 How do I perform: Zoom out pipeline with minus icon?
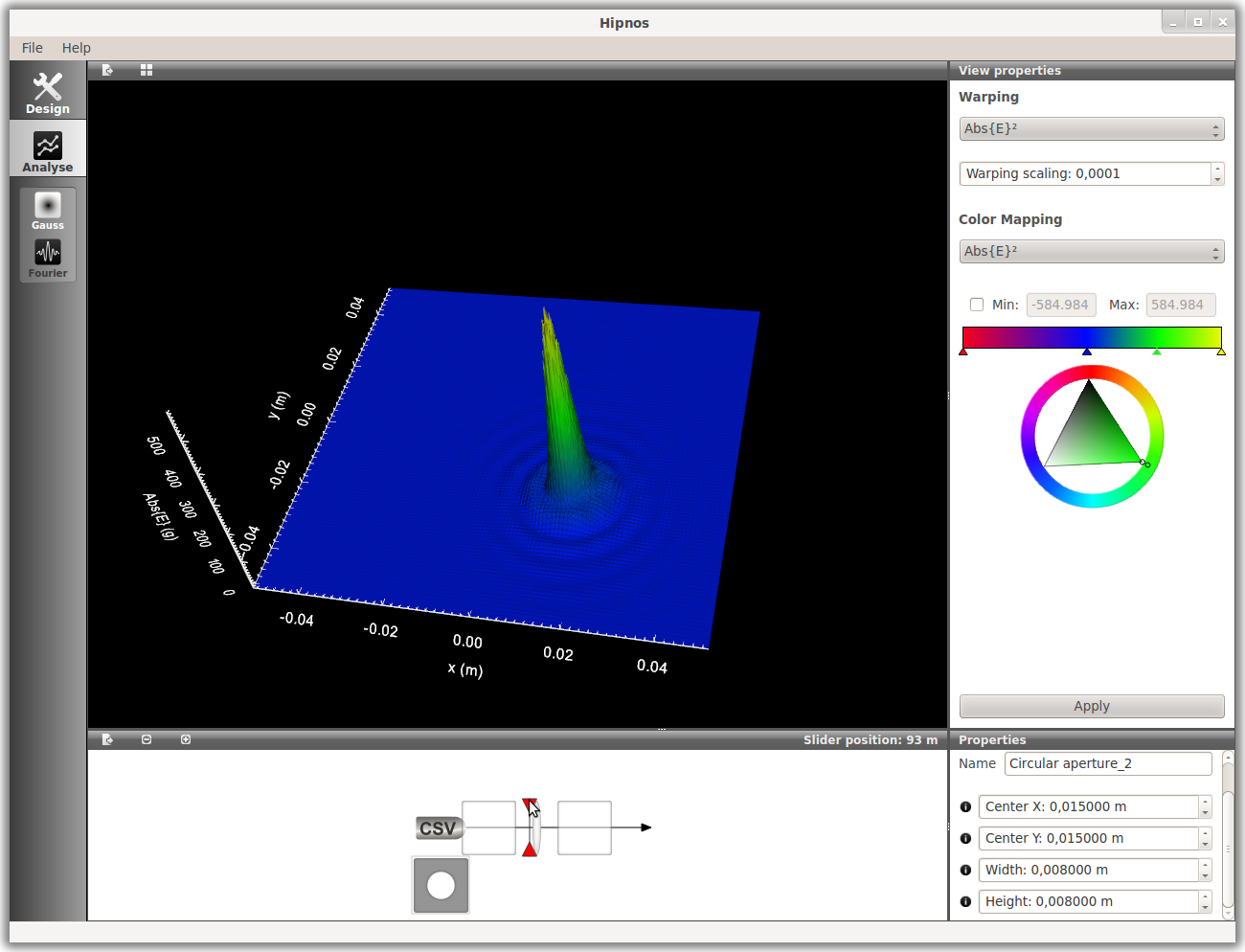147,739
